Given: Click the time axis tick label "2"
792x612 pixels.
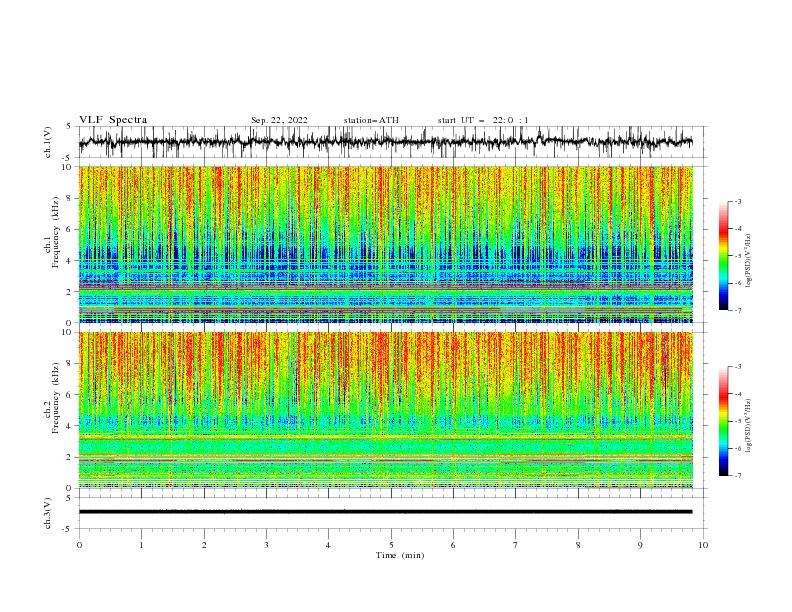Looking at the screenshot, I should coord(204,545).
